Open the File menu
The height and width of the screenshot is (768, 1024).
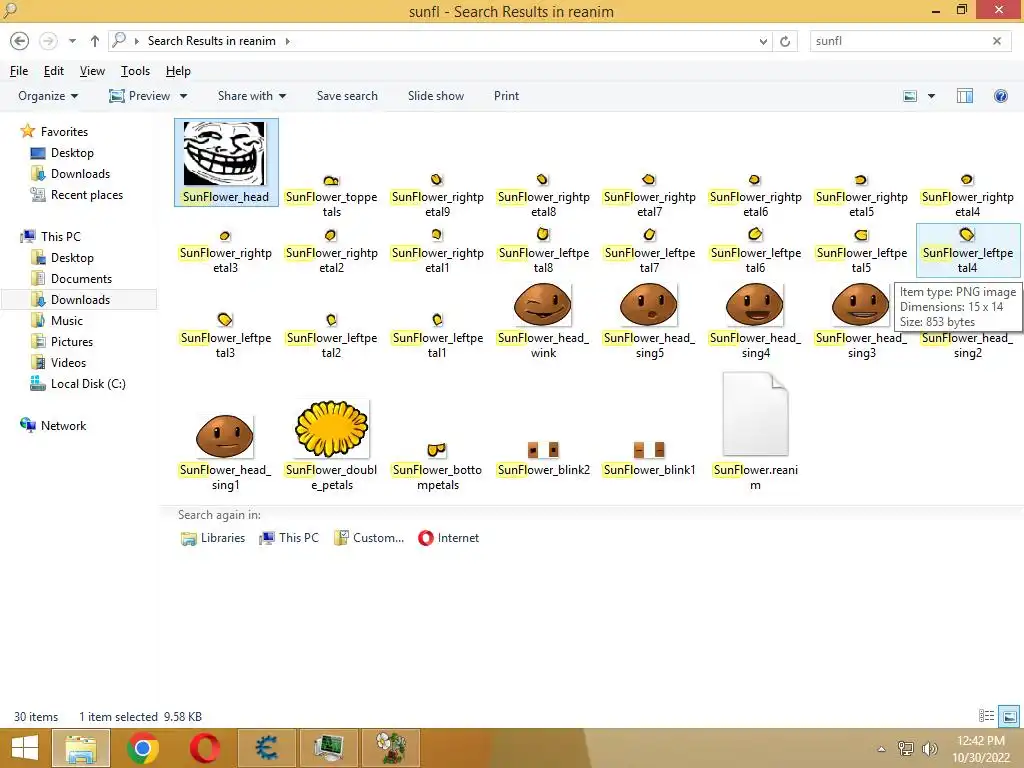point(19,71)
